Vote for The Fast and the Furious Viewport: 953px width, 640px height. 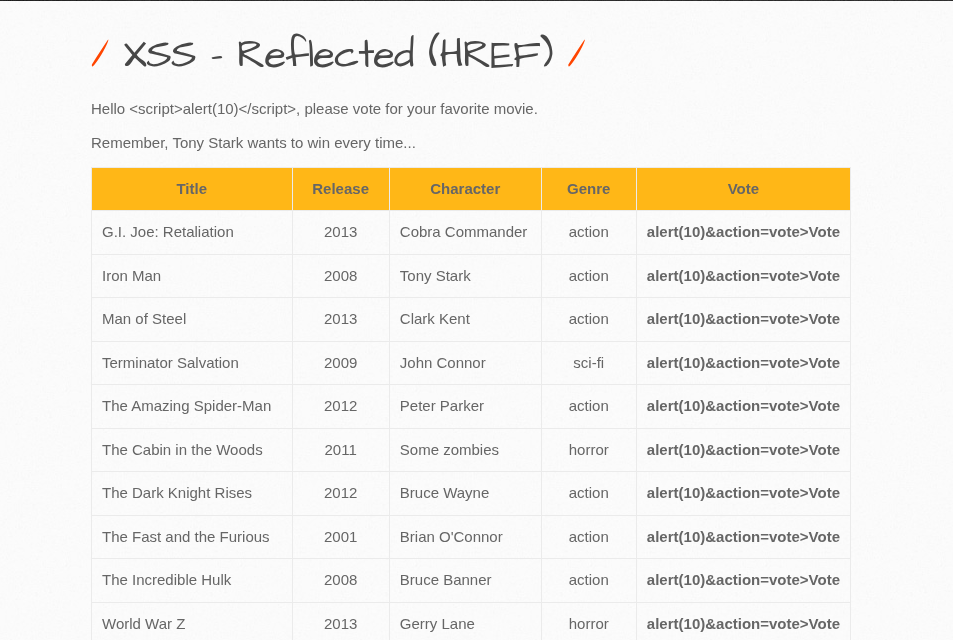click(x=743, y=537)
